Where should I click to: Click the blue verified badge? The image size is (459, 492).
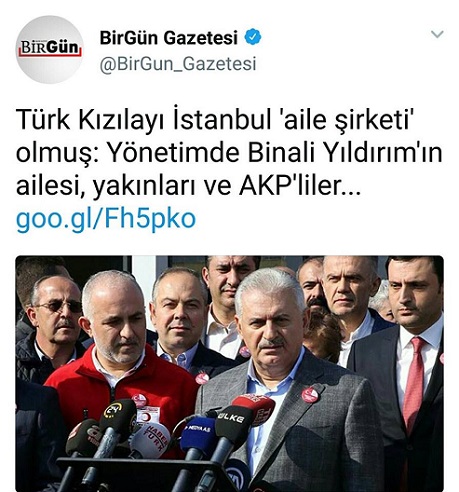(253, 37)
